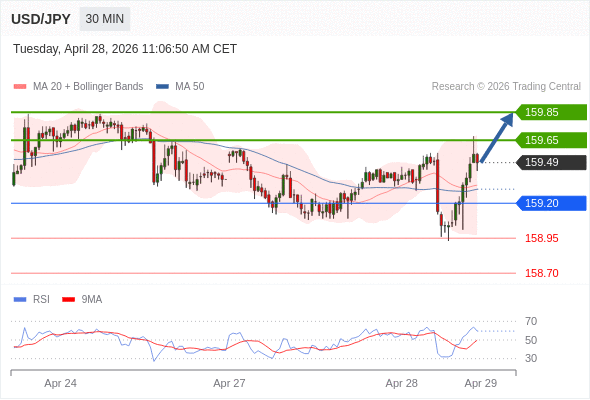
Task: Click the Apr 28 date axis label
Action: tap(401, 383)
